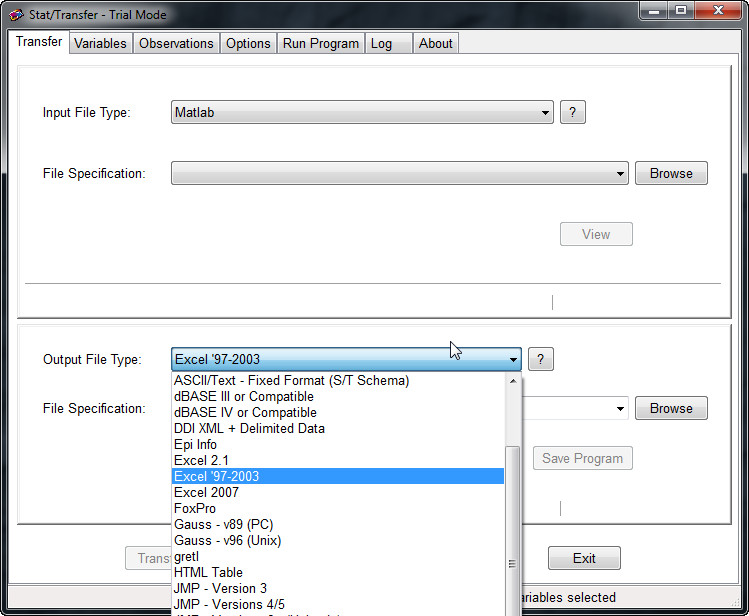Click the Exit button
Image resolution: width=749 pixels, height=616 pixels.
[584, 558]
